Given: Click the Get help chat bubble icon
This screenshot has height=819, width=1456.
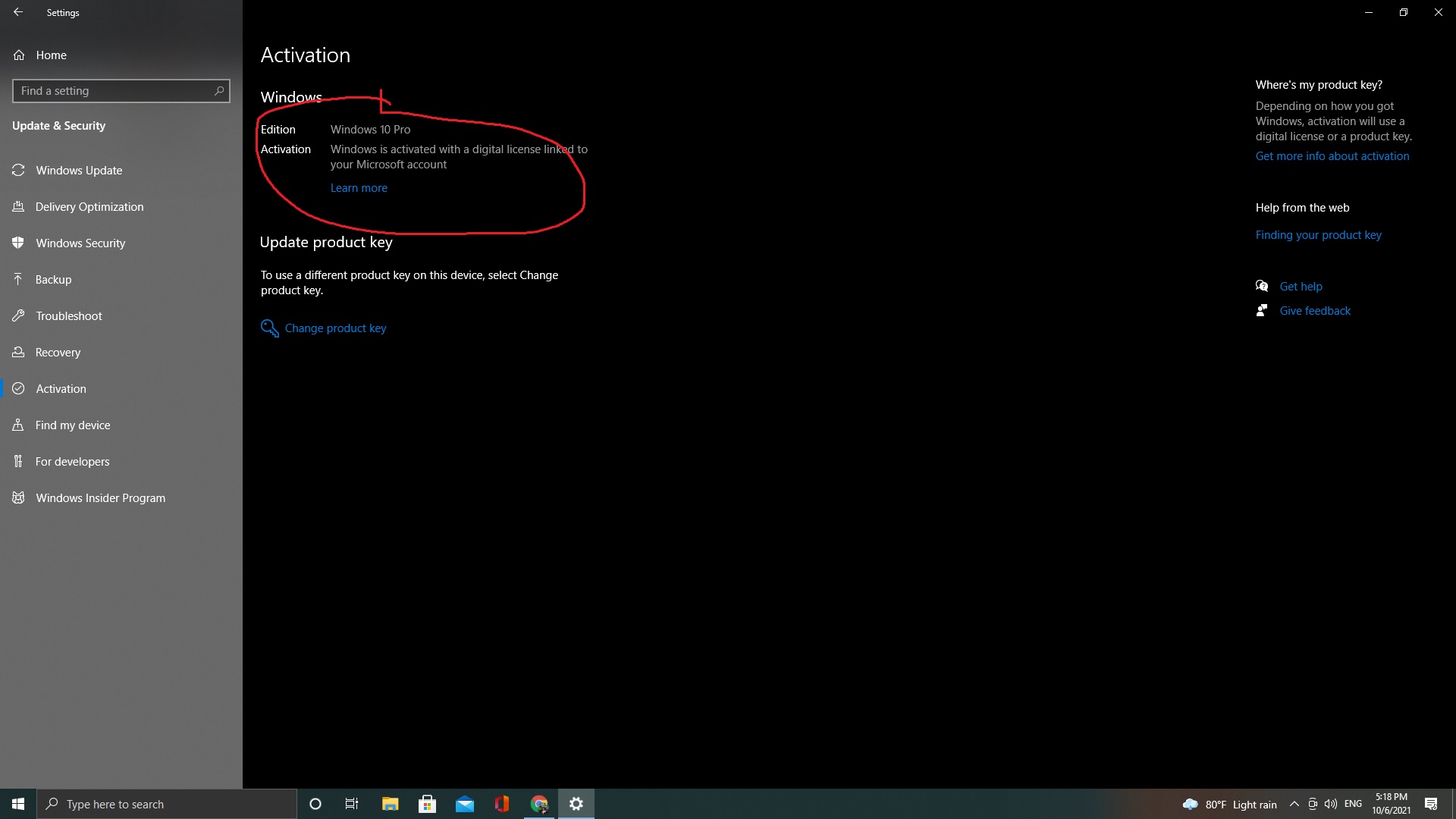Looking at the screenshot, I should 1262,286.
